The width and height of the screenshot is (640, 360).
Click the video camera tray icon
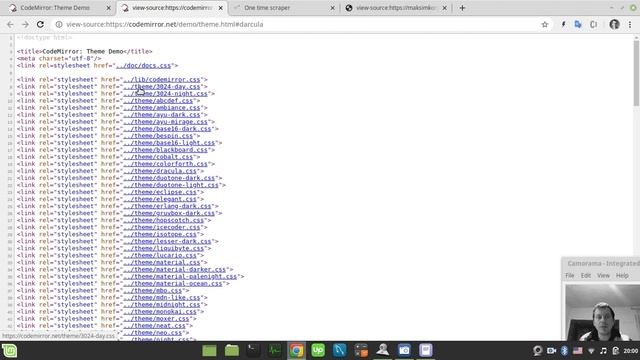point(551,351)
